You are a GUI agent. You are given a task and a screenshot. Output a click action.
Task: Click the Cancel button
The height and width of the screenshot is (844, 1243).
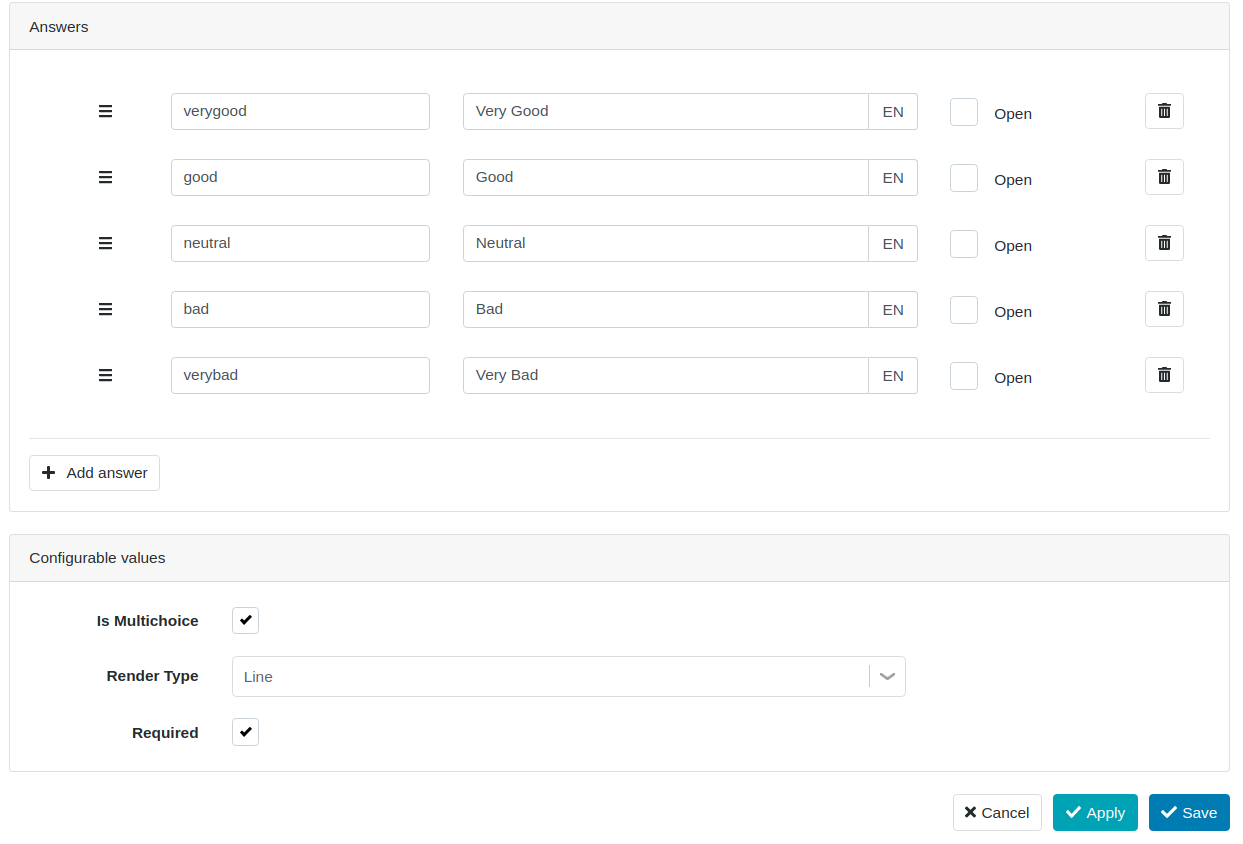coord(997,812)
